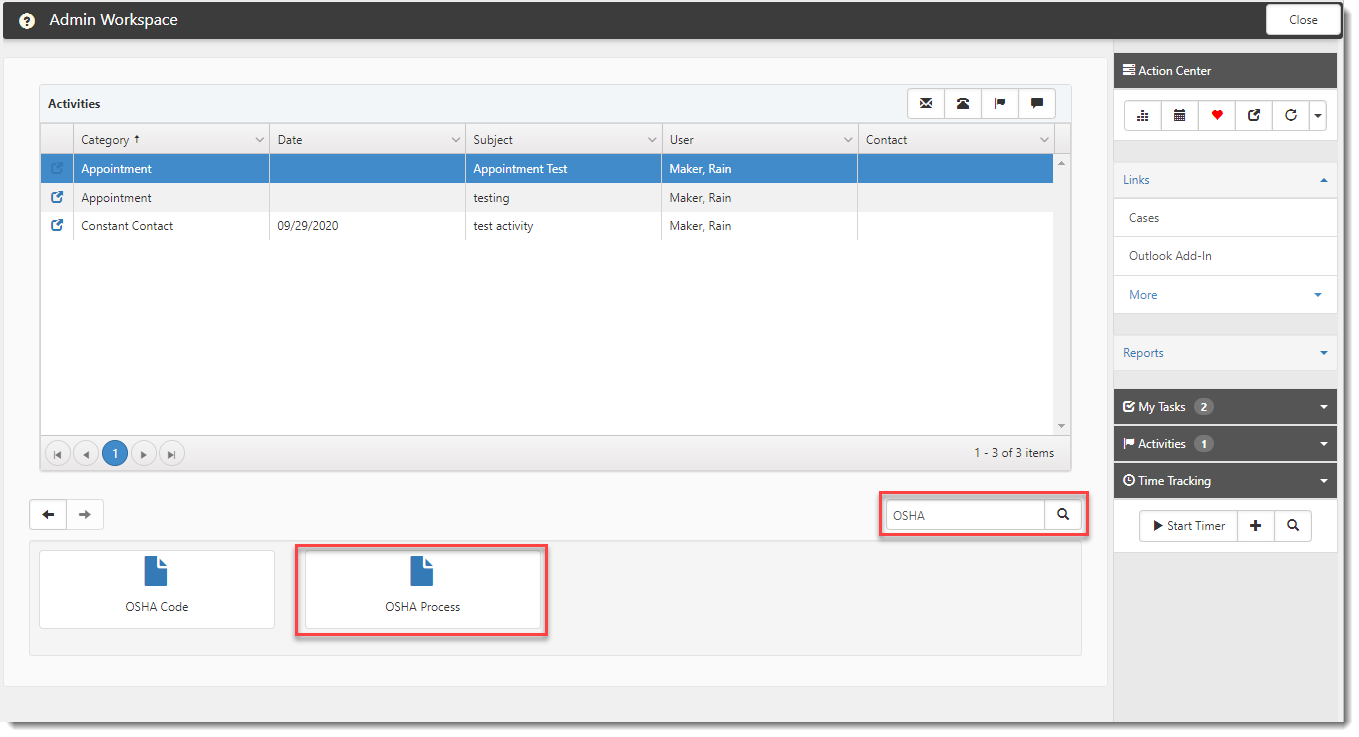Image resolution: width=1359 pixels, height=737 pixels.
Task: Click the Start Timer button
Action: tap(1188, 526)
